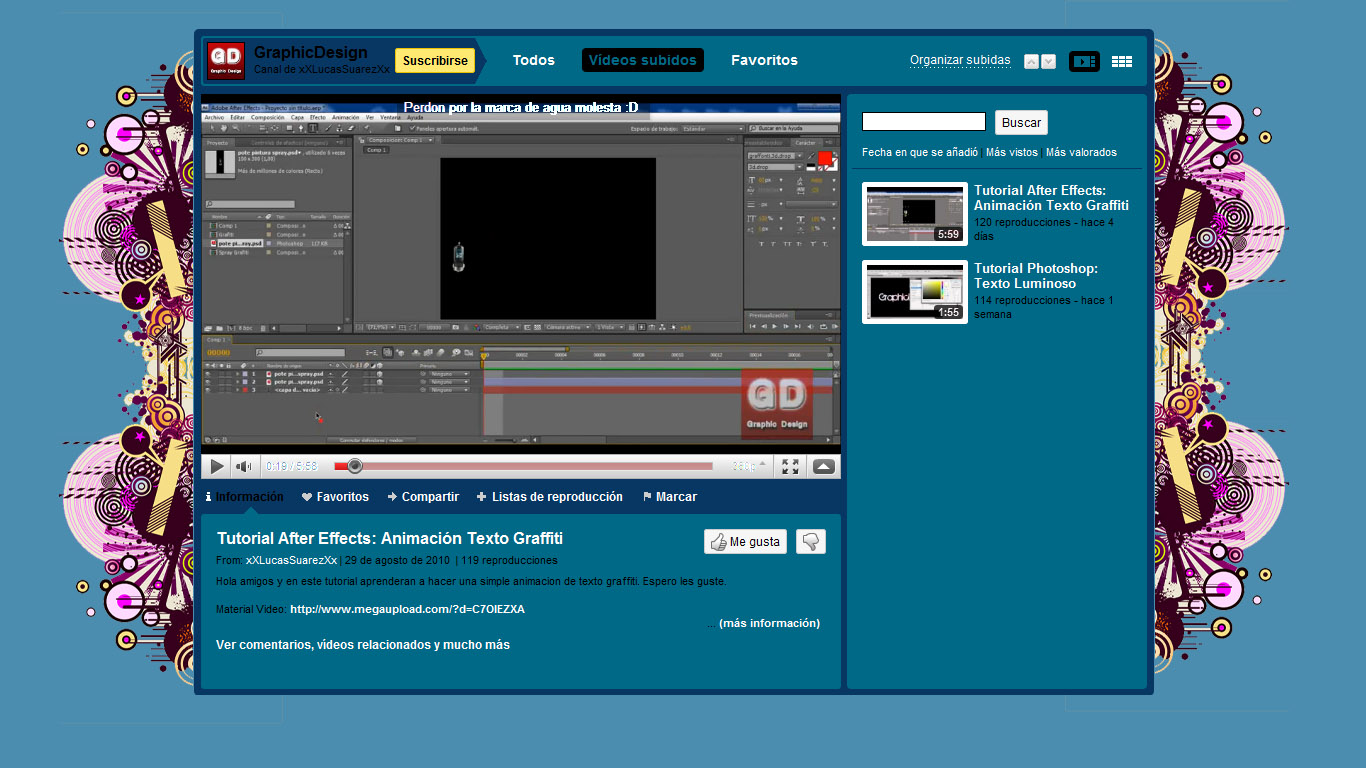Click the channel search input field

click(x=924, y=122)
